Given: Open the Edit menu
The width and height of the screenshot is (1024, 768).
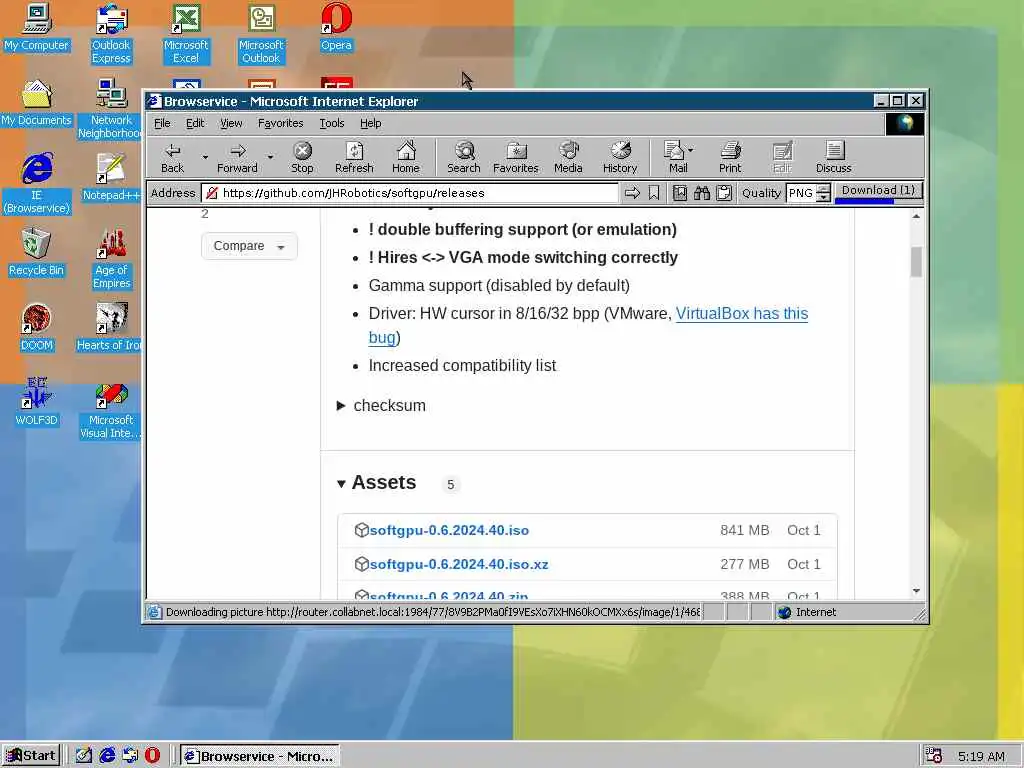Looking at the screenshot, I should click(195, 123).
